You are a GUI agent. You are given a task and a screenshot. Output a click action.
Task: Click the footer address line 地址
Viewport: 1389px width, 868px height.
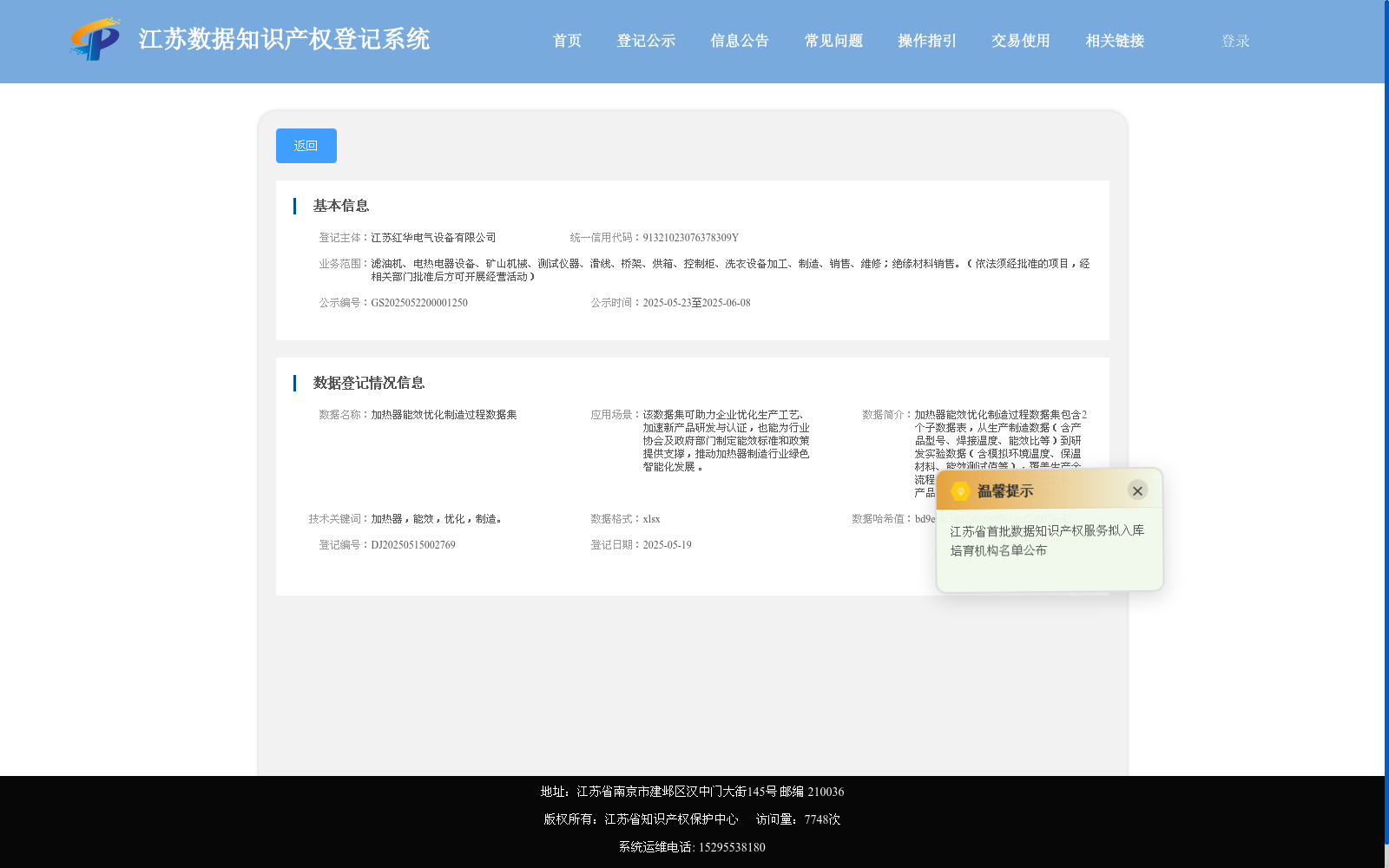pos(692,792)
